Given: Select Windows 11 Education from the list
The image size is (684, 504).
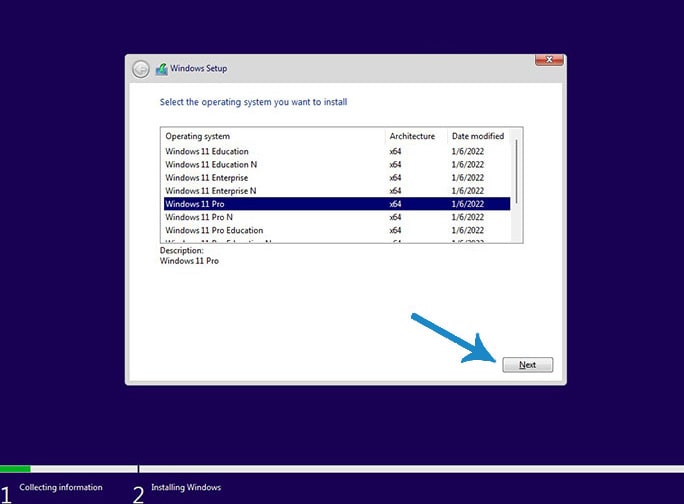Looking at the screenshot, I should click(x=207, y=152).
